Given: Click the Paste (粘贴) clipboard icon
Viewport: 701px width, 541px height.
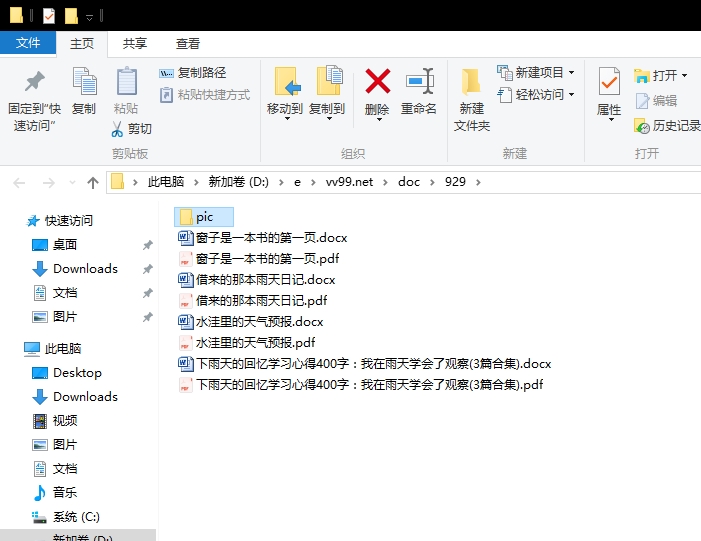Looking at the screenshot, I should pos(127,81).
